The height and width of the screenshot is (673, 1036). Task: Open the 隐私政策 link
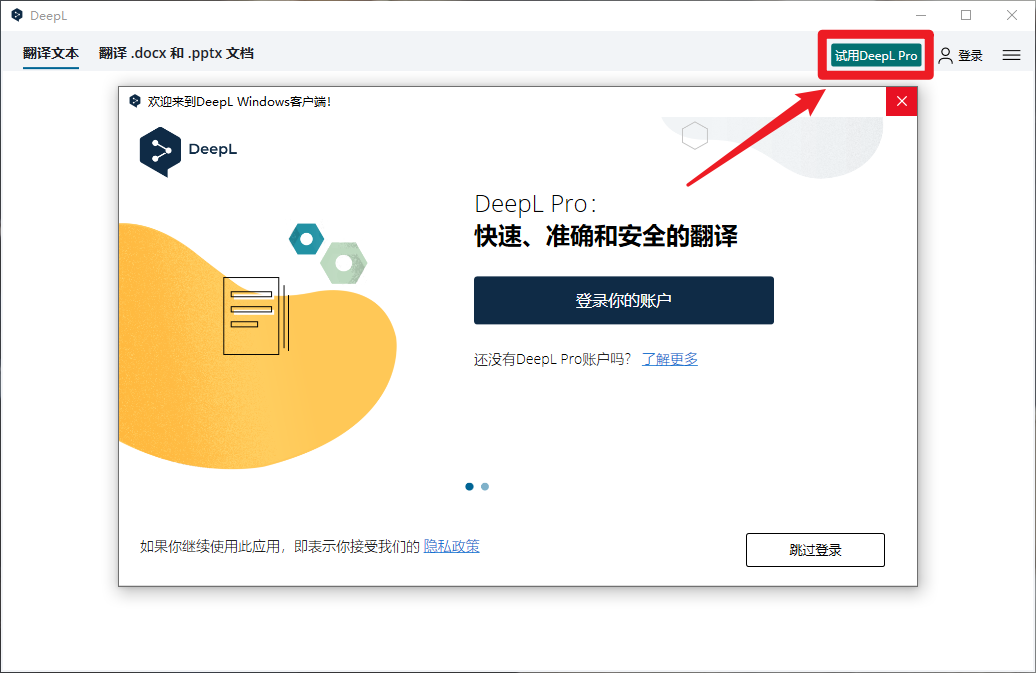(451, 546)
